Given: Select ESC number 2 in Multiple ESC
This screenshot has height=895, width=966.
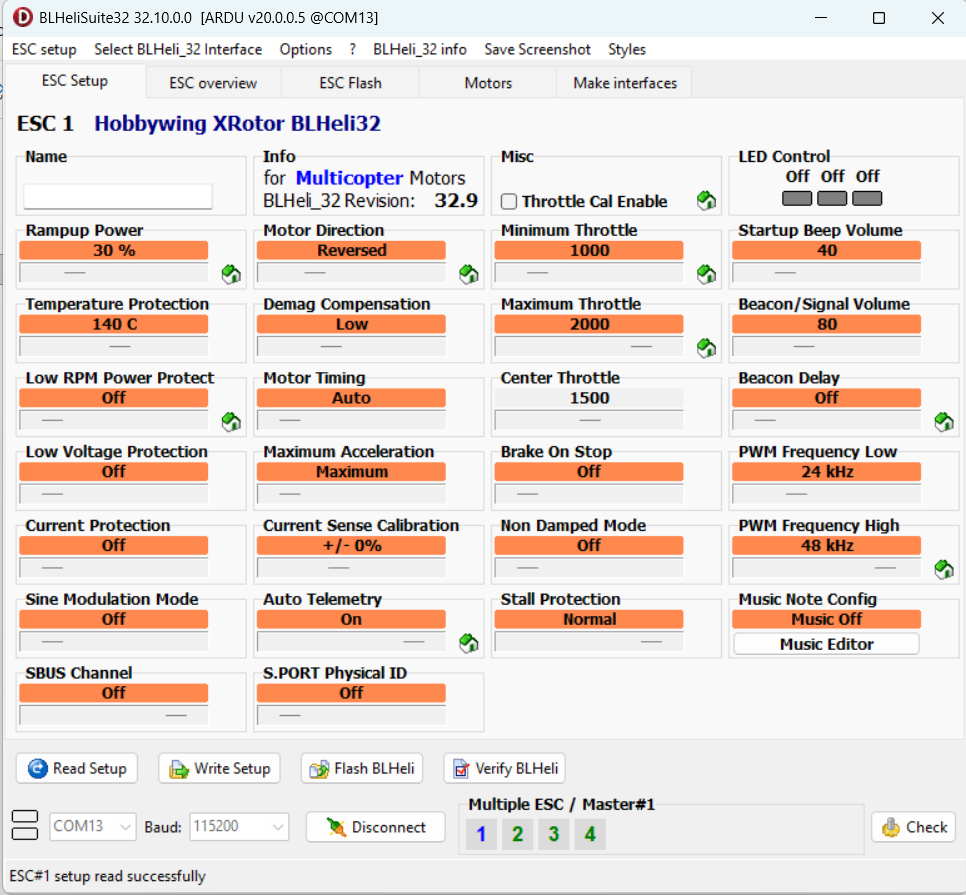Looking at the screenshot, I should point(518,834).
